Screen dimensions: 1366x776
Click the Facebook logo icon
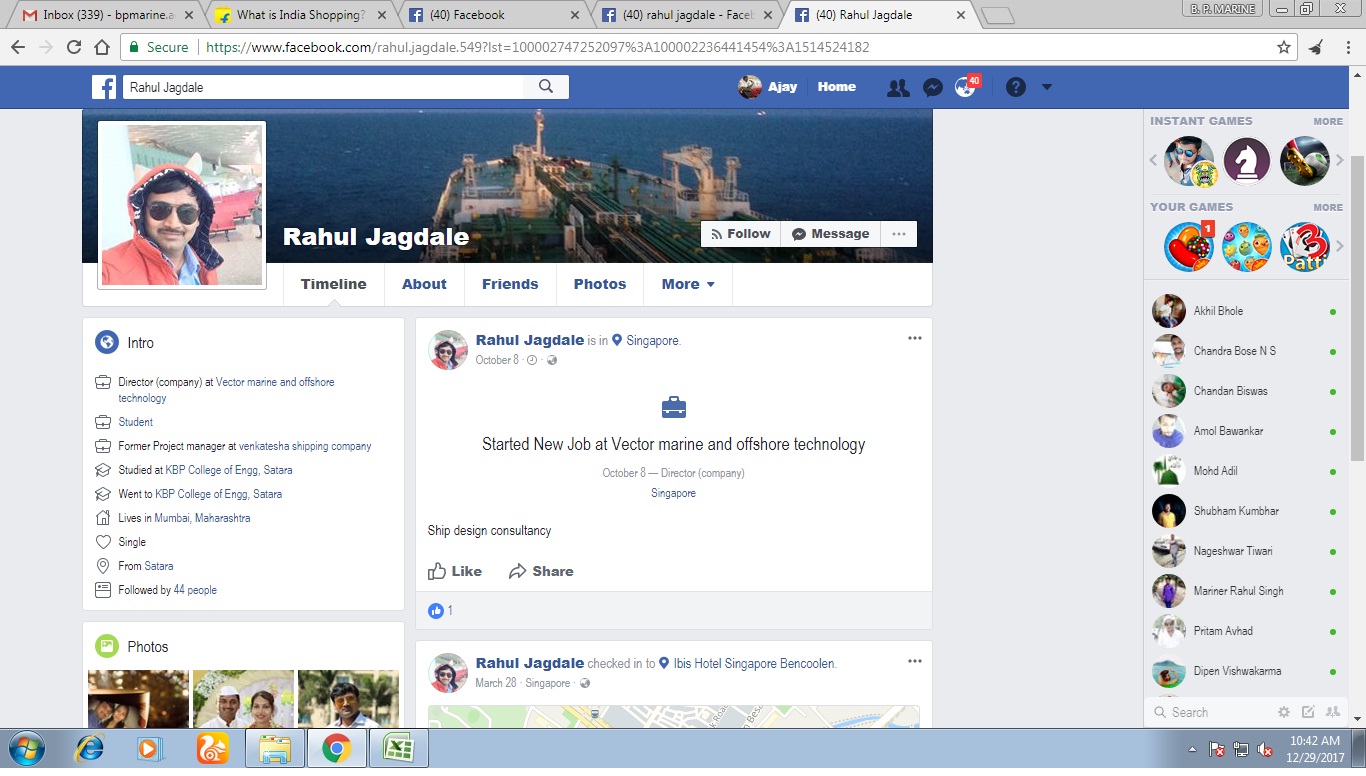(x=105, y=87)
